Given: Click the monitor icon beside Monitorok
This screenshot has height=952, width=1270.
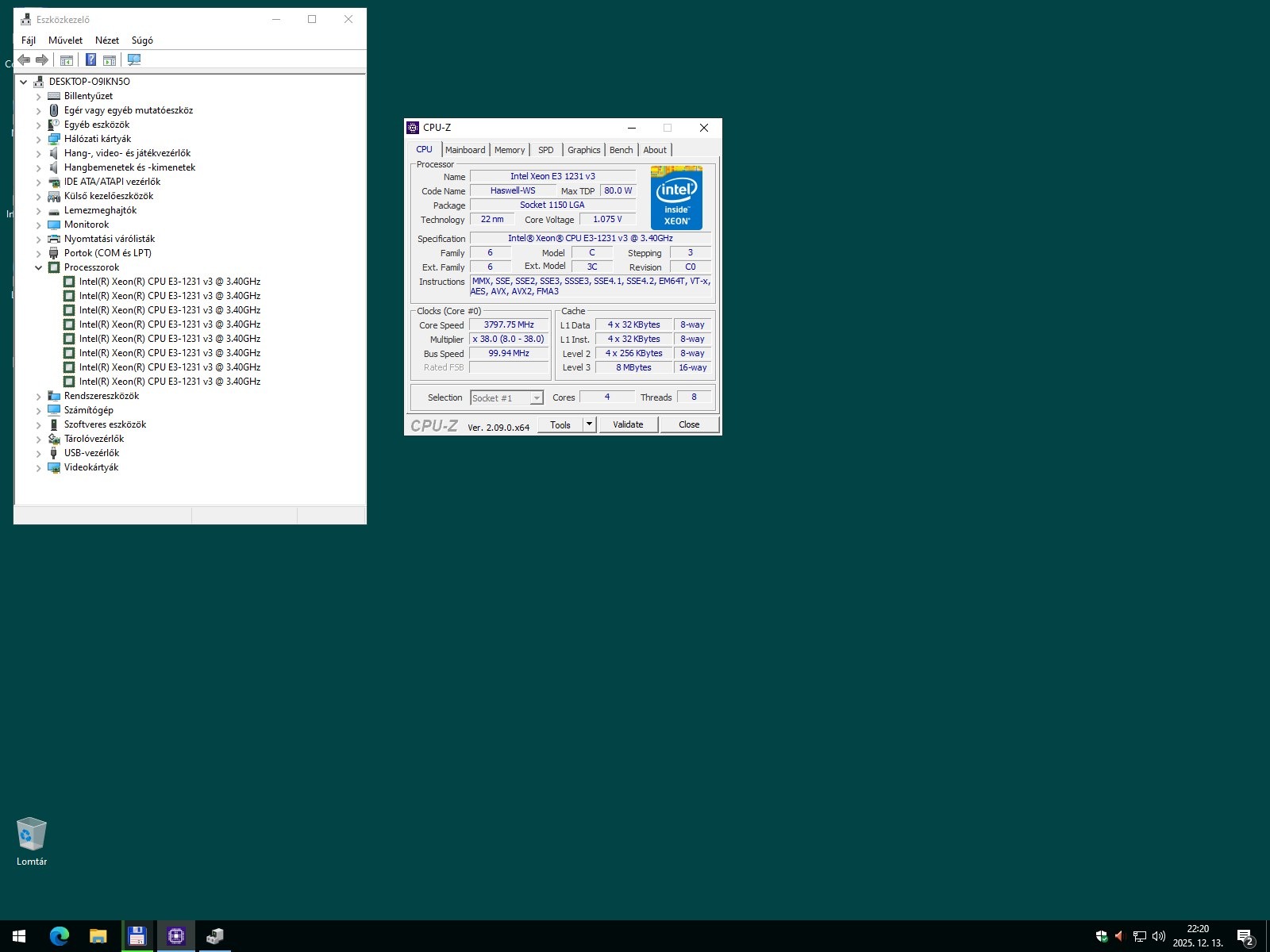Looking at the screenshot, I should (54, 225).
